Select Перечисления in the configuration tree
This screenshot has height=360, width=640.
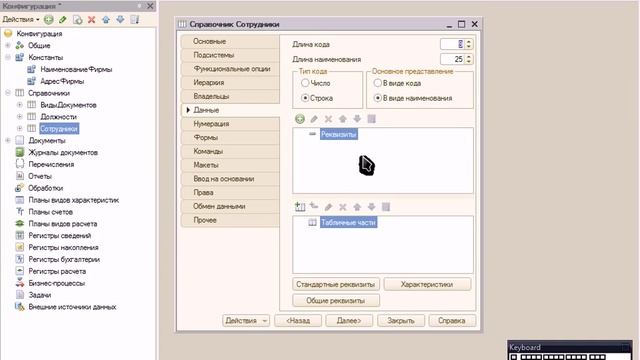click(x=51, y=164)
